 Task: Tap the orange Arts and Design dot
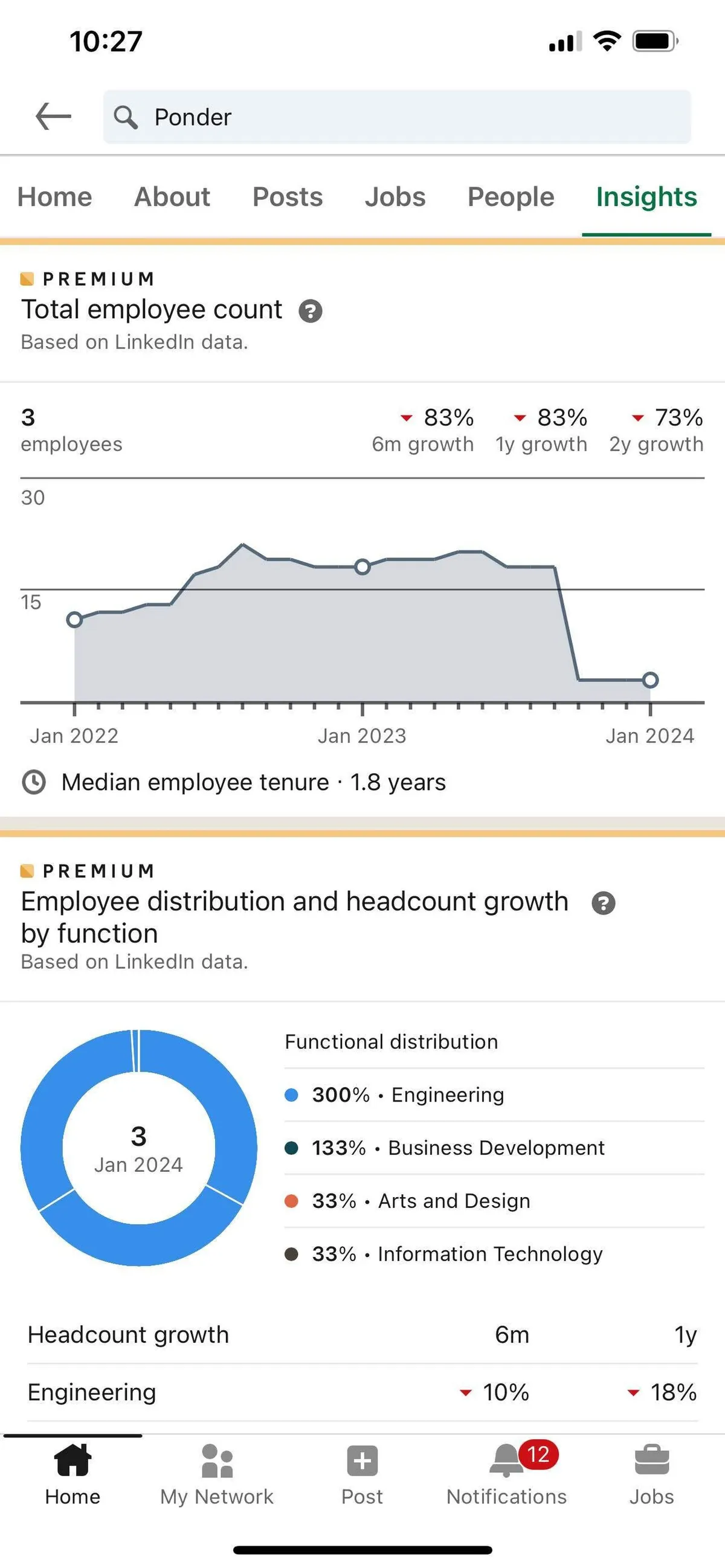[292, 1201]
